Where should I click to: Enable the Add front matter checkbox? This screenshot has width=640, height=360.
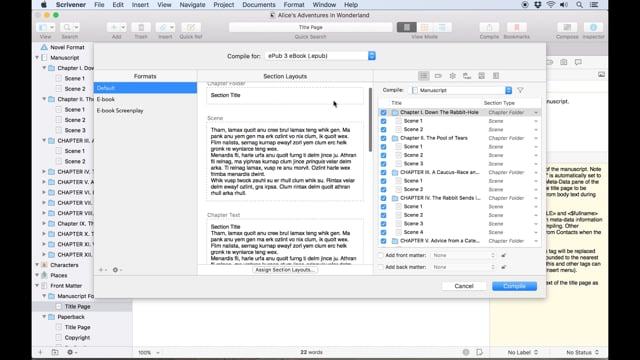pos(380,255)
